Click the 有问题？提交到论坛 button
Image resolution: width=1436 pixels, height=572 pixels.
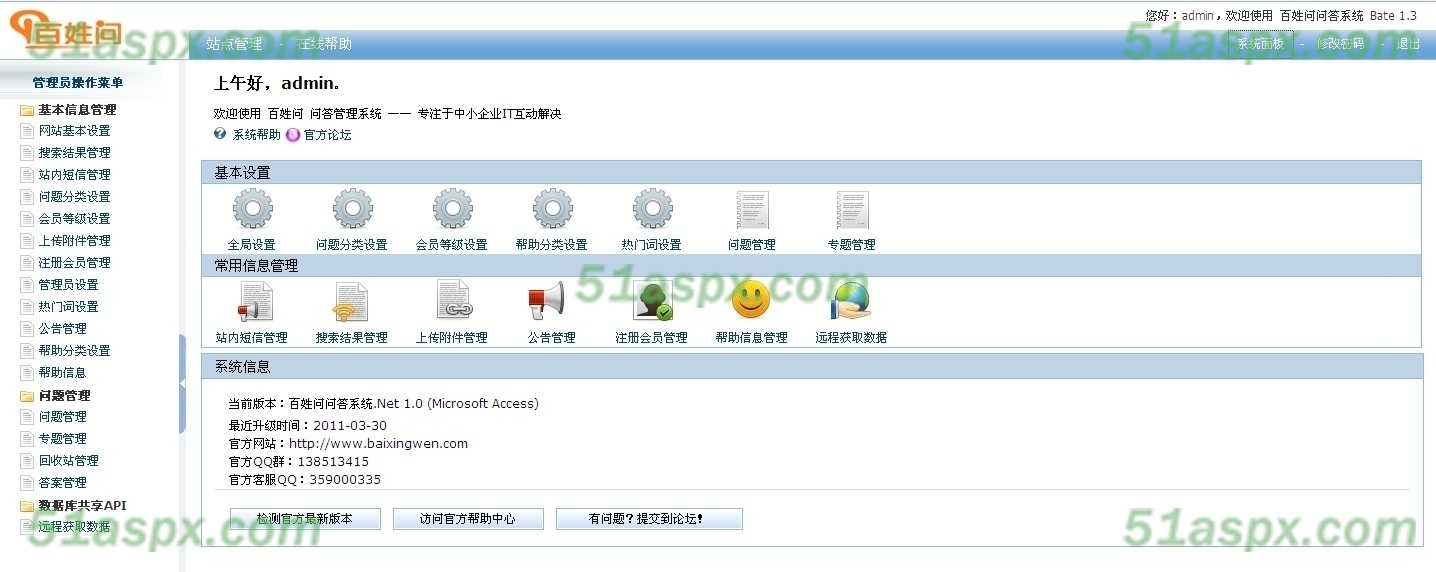coord(649,519)
